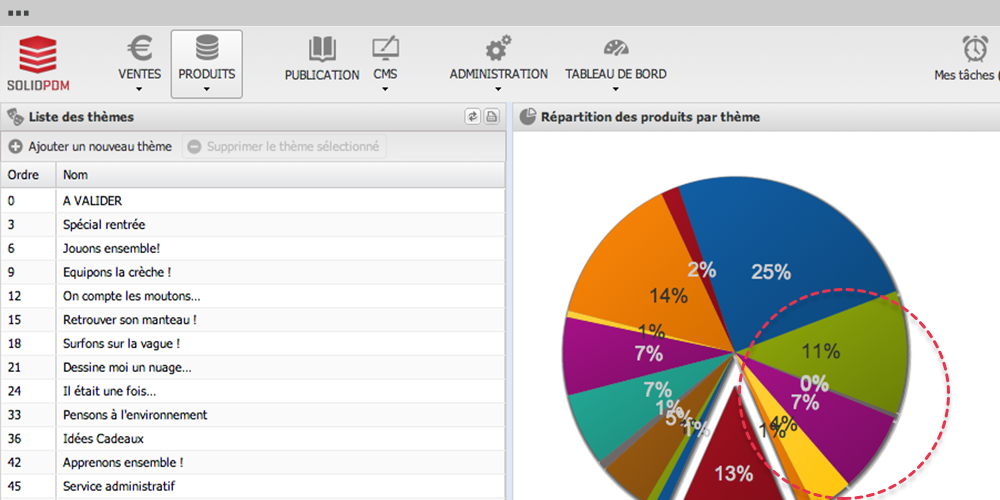Screen dimensions: 1000x500
Task: Expand the Administration dropdown arrow
Action: [x=499, y=89]
